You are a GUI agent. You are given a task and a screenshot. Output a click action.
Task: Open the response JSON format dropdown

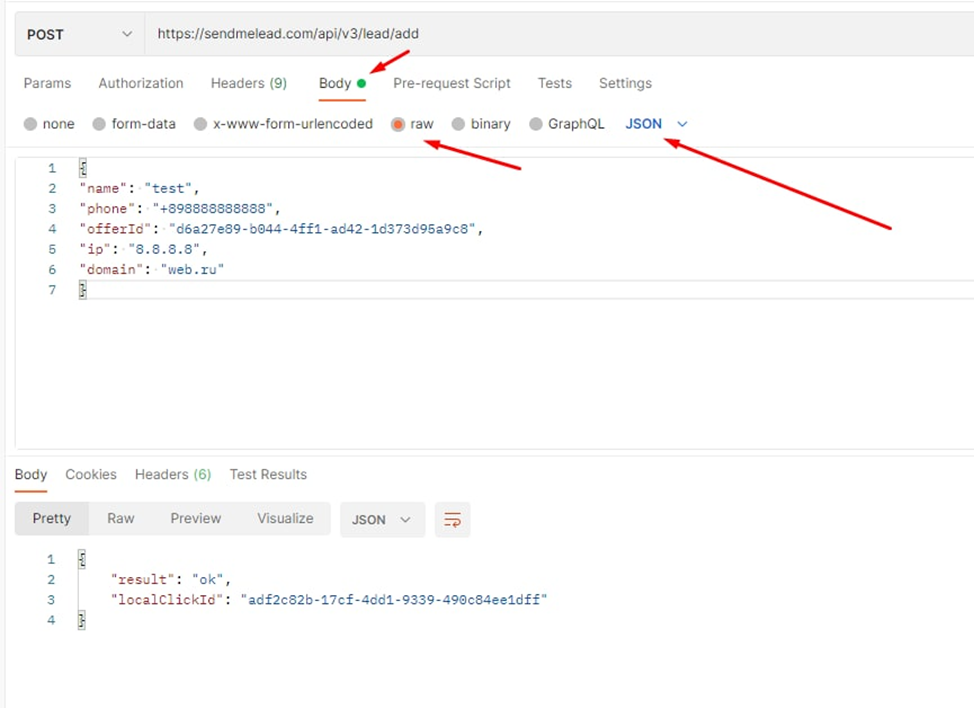[x=382, y=520]
